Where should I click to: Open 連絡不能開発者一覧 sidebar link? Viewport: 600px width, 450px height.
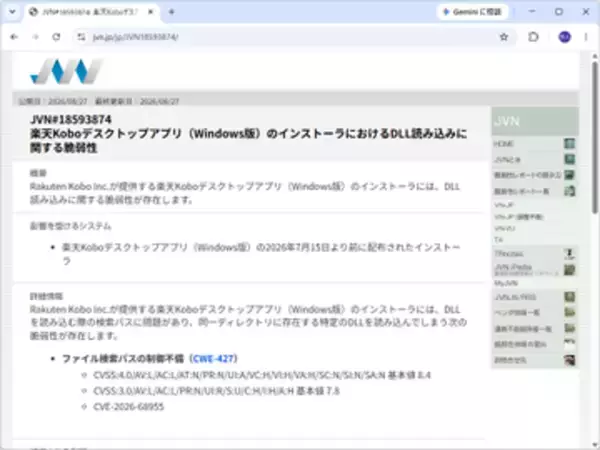tap(523, 329)
